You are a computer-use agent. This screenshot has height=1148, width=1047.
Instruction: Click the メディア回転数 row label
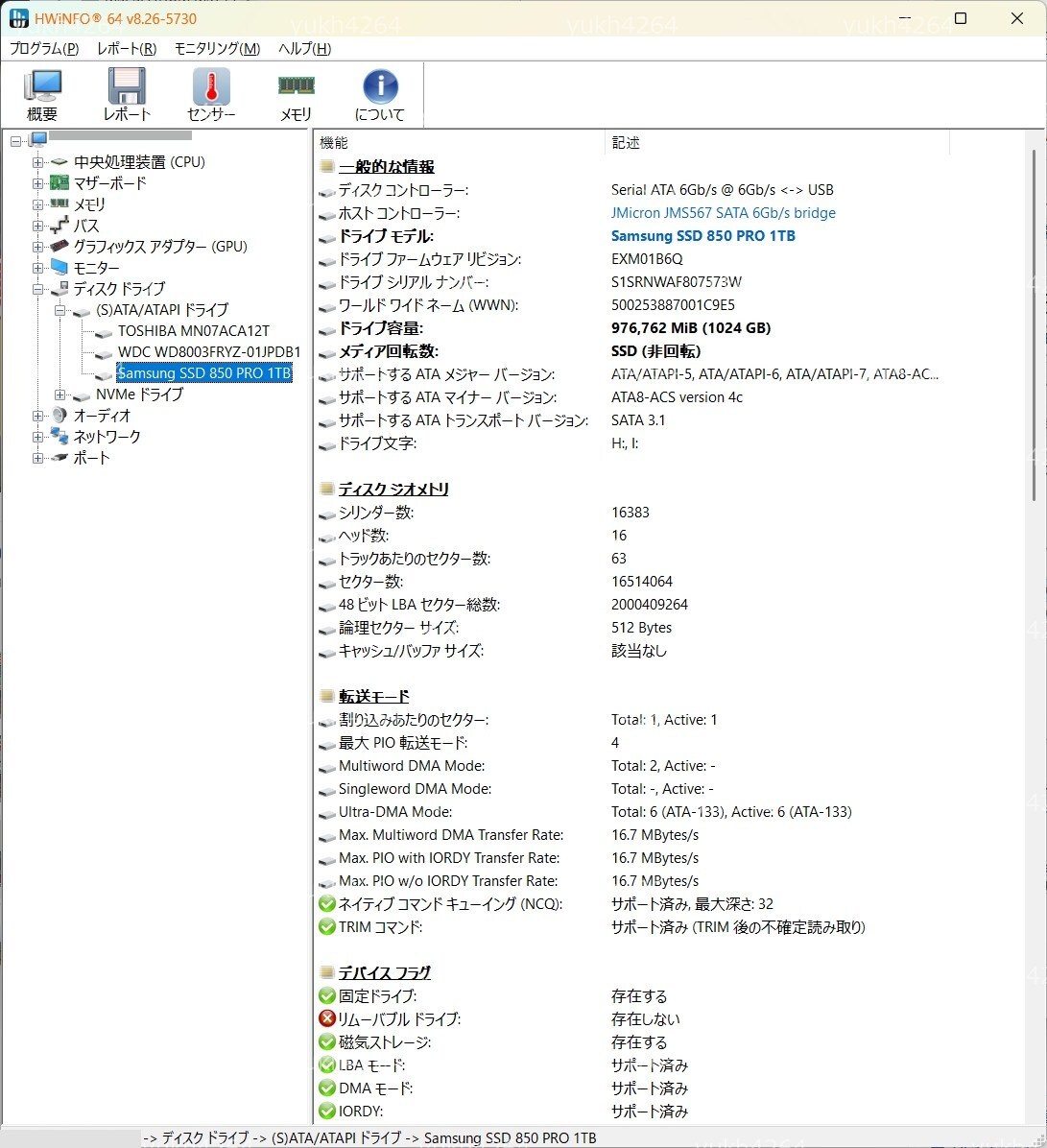click(388, 350)
